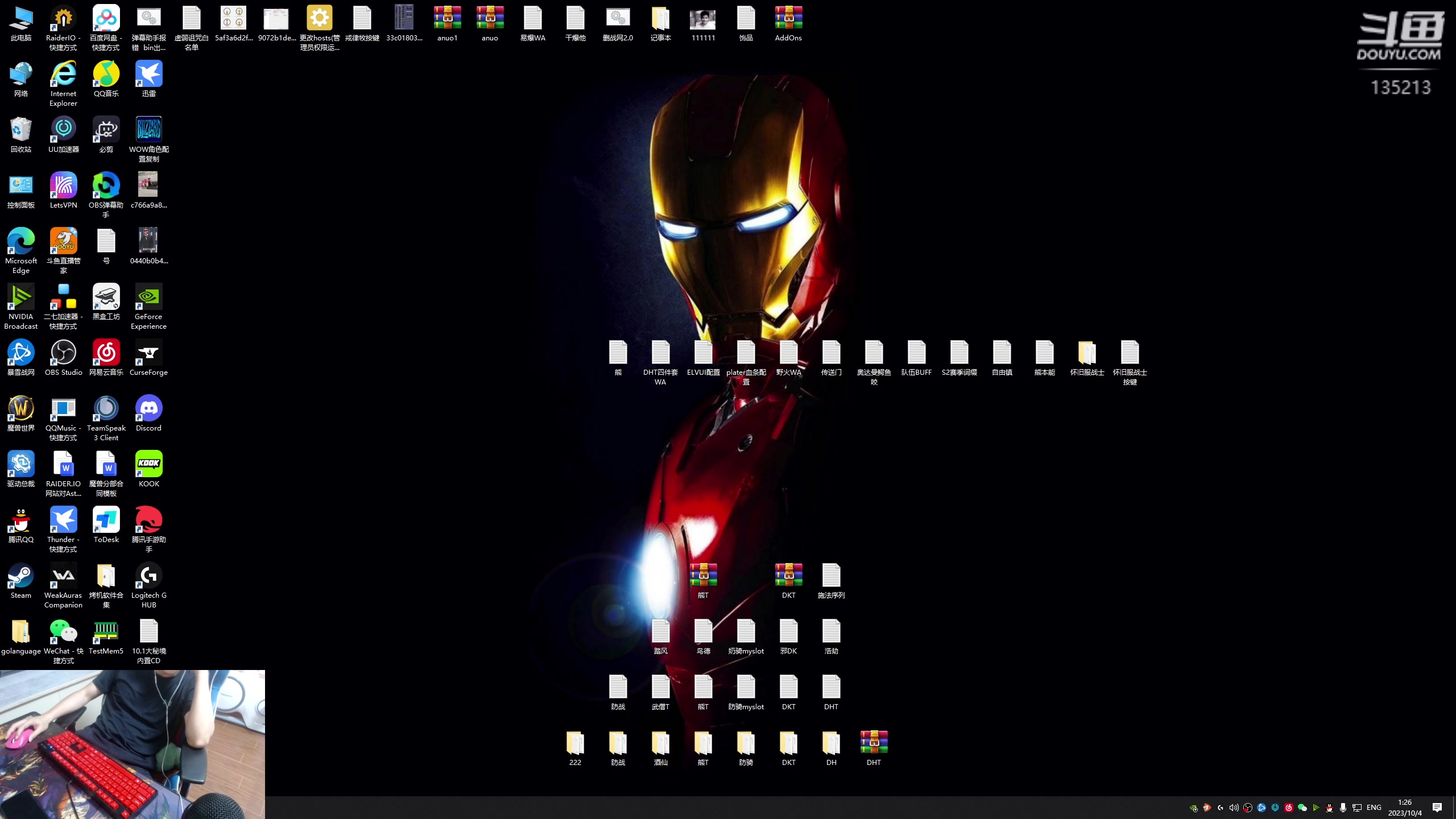The image size is (1456, 819).
Task: Select the anuo1 archive
Action: 447,24
